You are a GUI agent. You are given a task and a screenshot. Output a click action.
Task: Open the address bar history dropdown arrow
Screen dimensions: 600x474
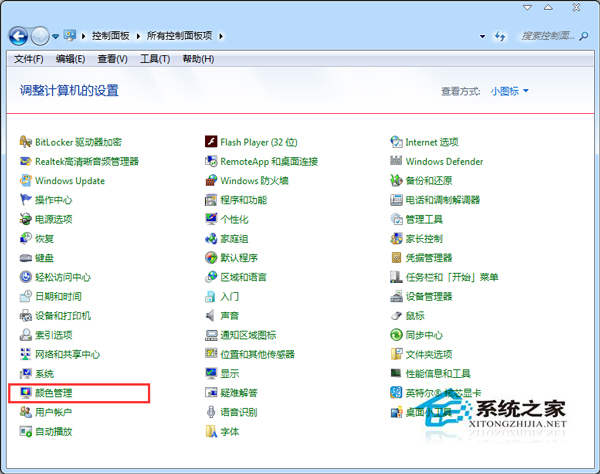(x=483, y=36)
